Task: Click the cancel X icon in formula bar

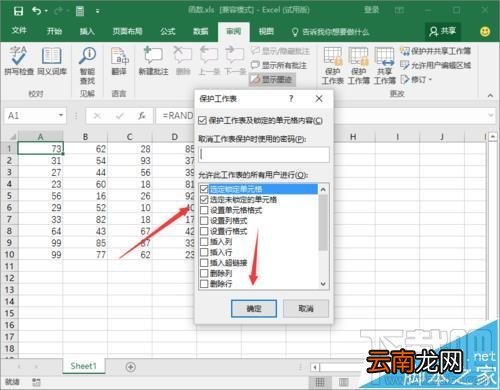Action: tap(97, 116)
